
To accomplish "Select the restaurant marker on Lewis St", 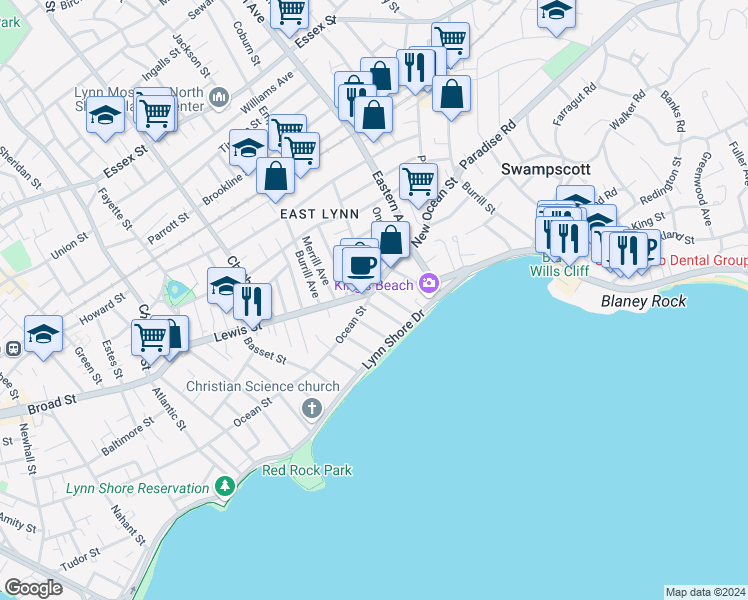I will tap(252, 300).
